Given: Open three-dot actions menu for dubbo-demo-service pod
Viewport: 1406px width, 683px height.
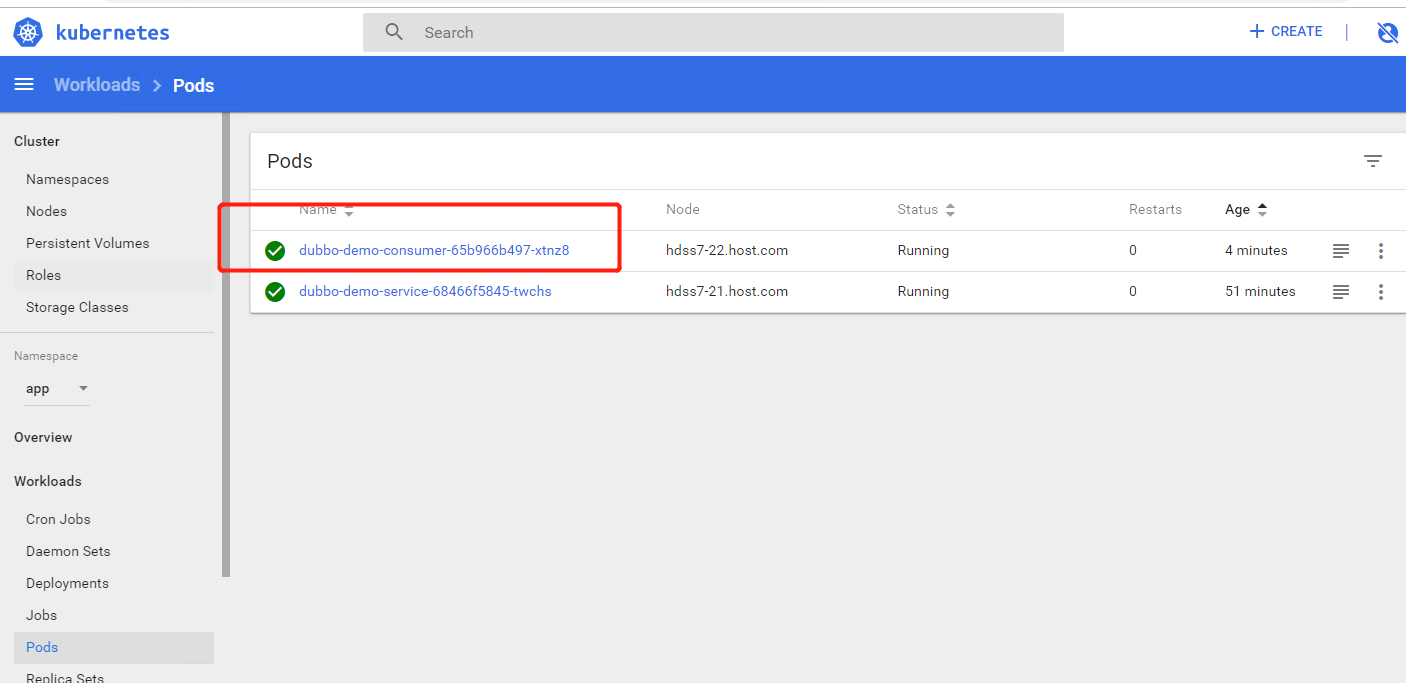Looking at the screenshot, I should pyautogui.click(x=1381, y=292).
